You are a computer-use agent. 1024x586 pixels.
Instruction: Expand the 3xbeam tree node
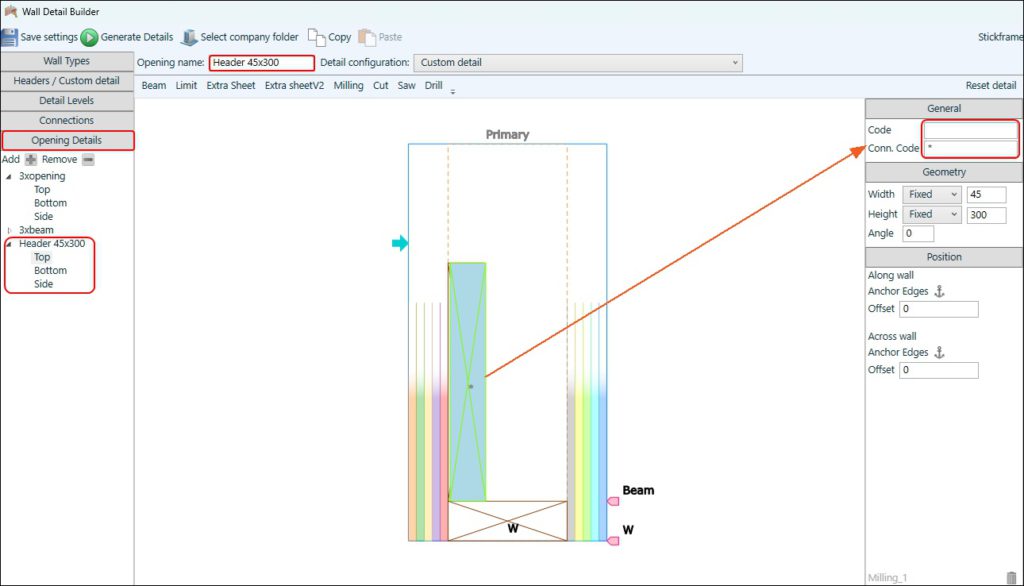coord(9,231)
